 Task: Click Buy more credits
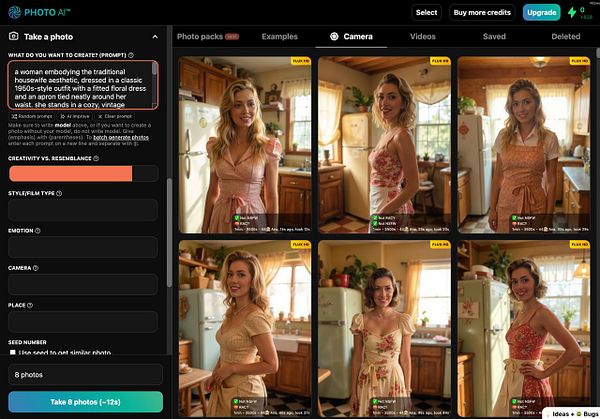tap(482, 12)
